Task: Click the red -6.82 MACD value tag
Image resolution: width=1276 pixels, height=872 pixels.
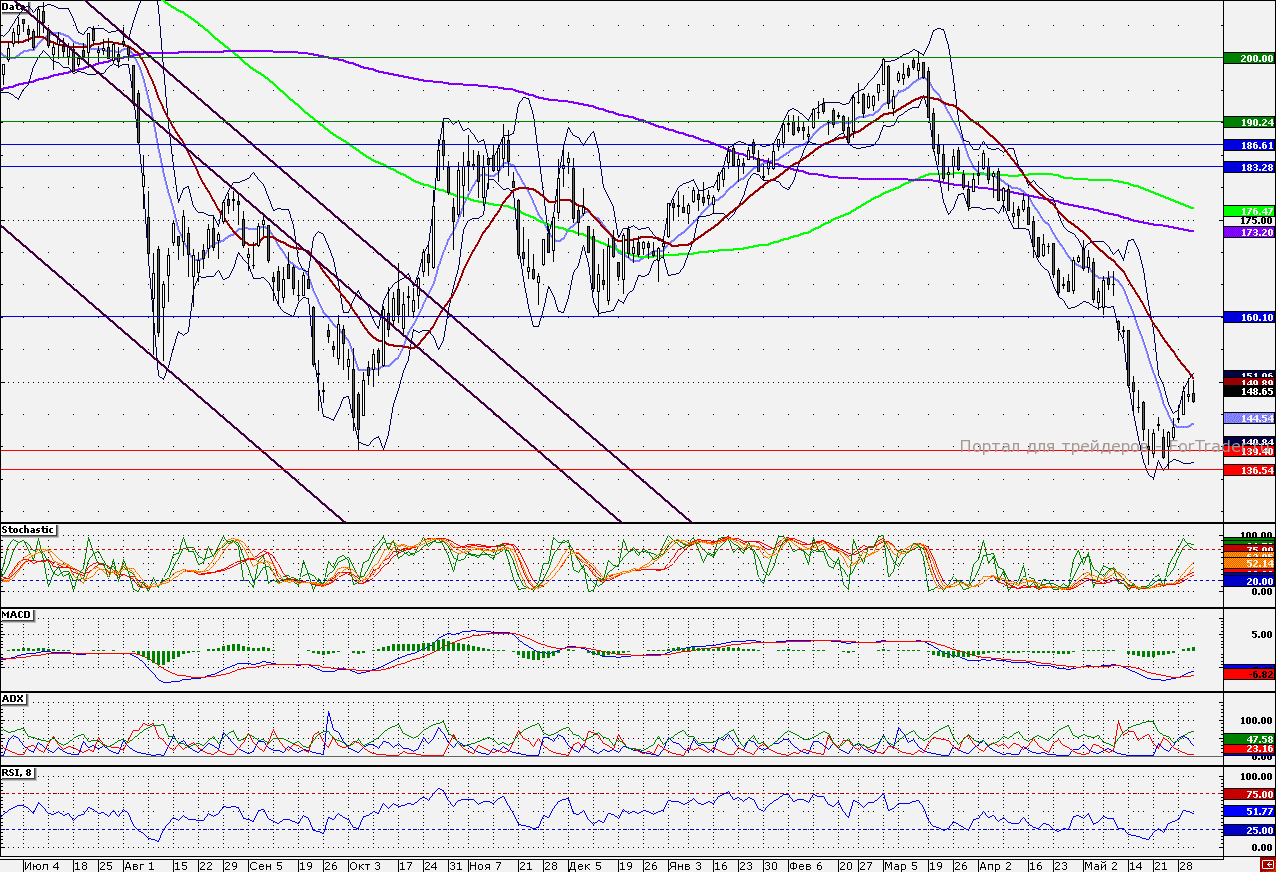Action: click(1249, 675)
